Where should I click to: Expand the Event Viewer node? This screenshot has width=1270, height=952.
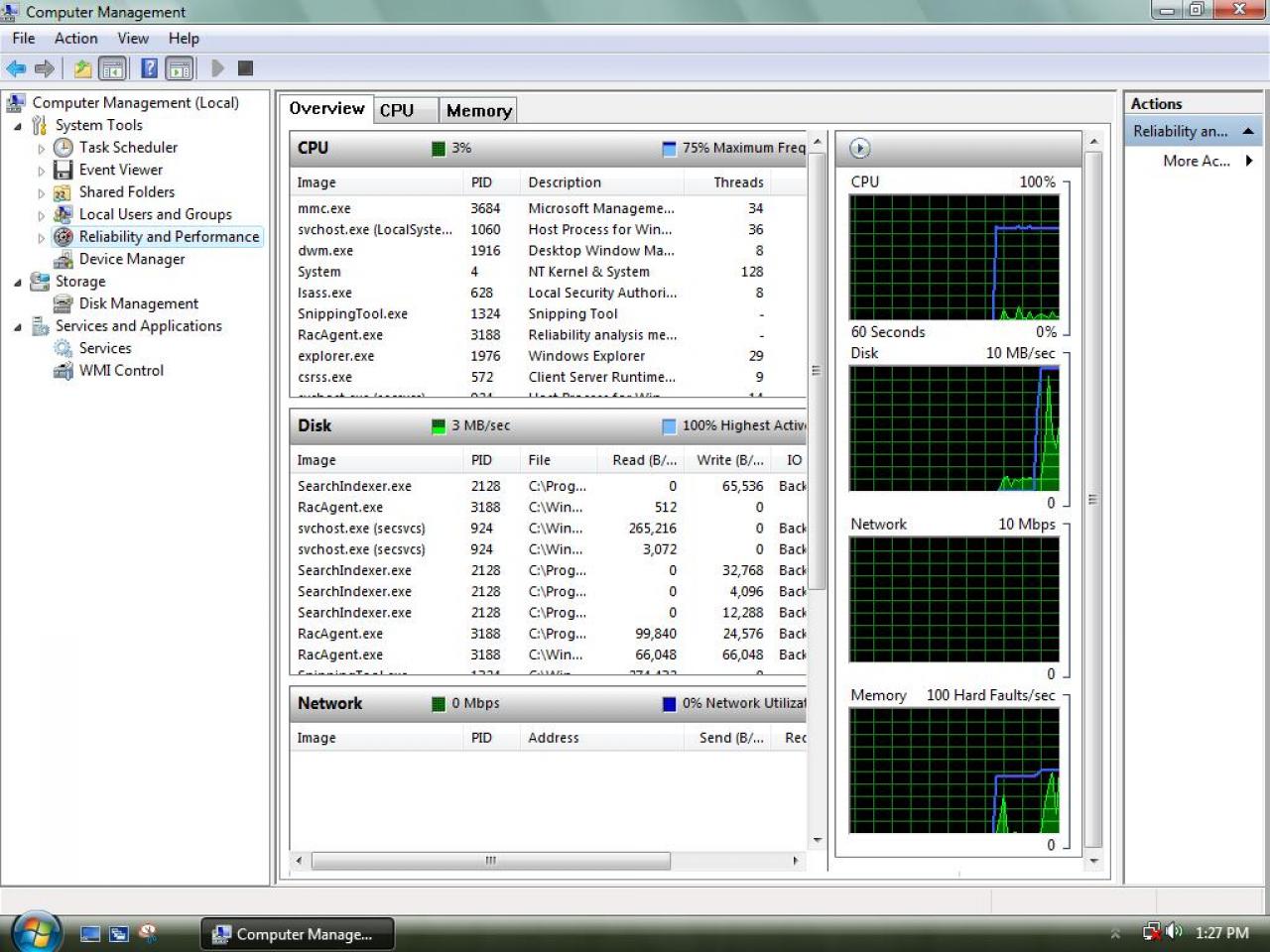click(x=41, y=171)
